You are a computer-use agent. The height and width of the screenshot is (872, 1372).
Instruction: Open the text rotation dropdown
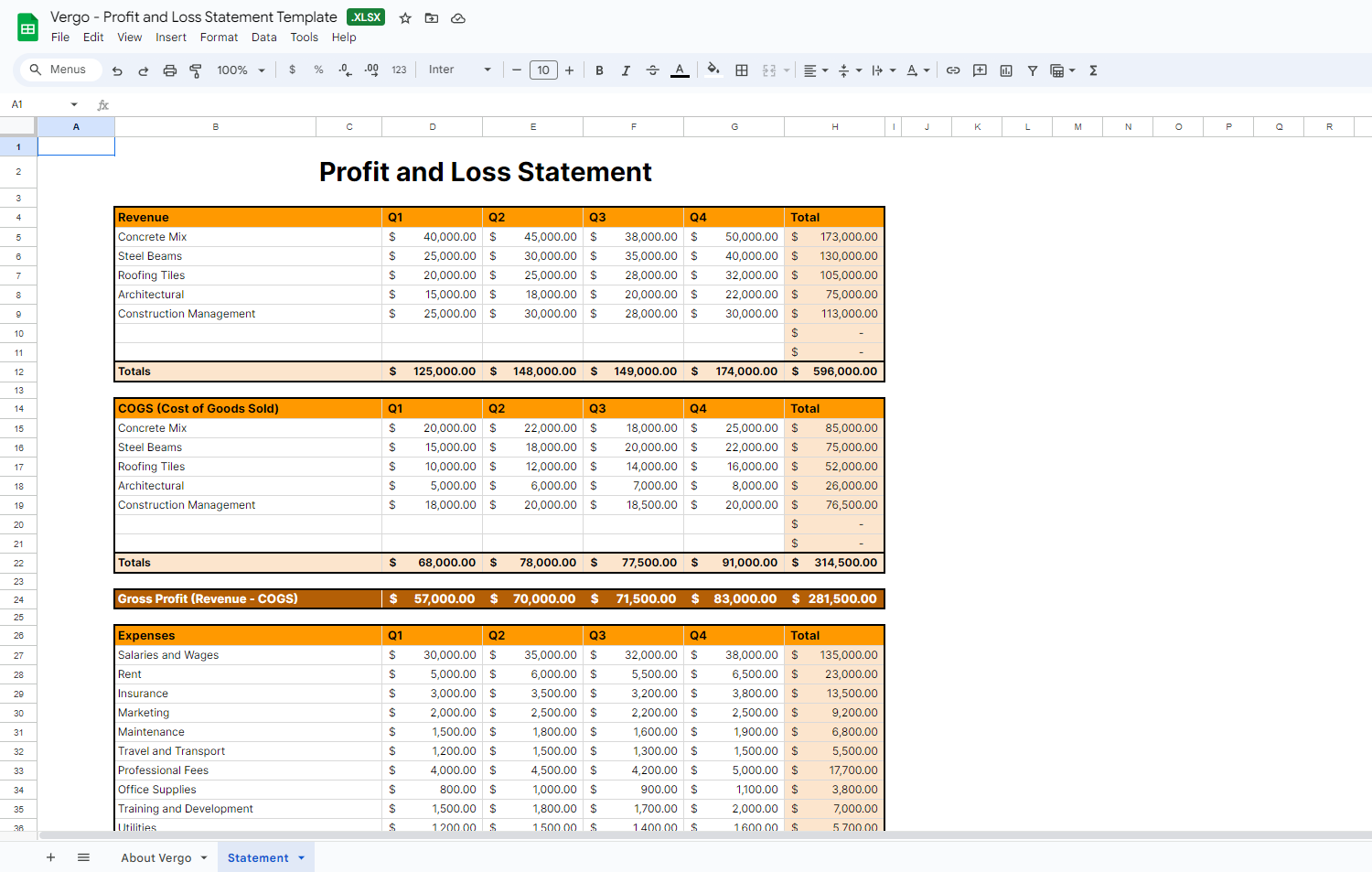coord(917,70)
